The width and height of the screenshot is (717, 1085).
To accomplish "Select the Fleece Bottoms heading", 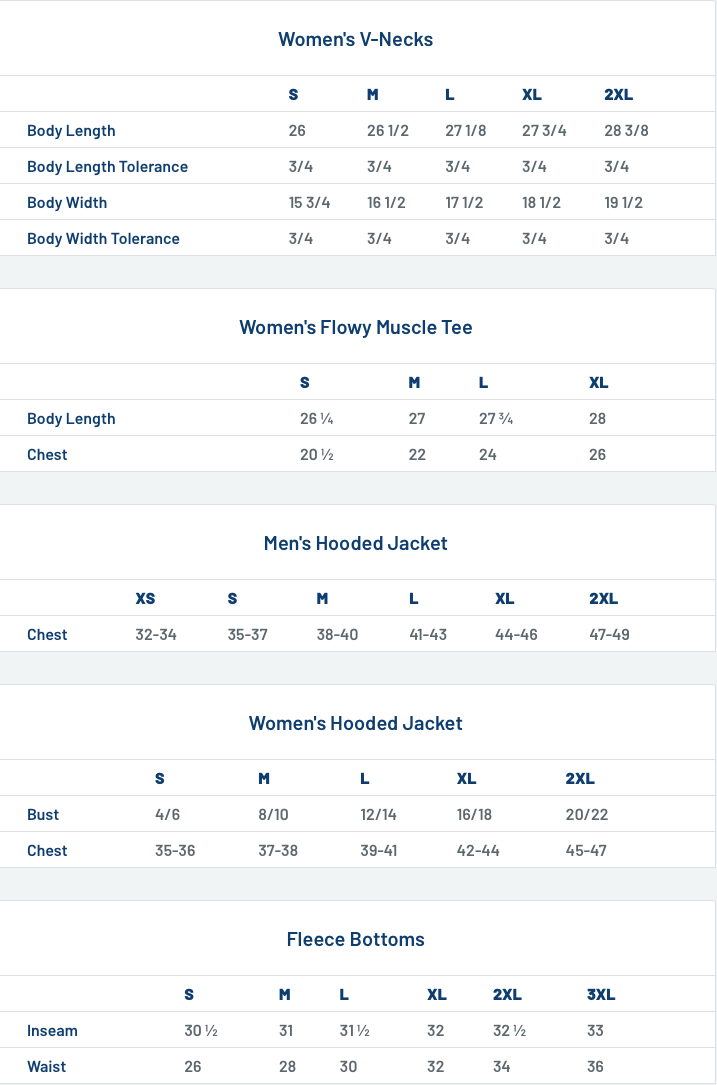I will pos(356,939).
